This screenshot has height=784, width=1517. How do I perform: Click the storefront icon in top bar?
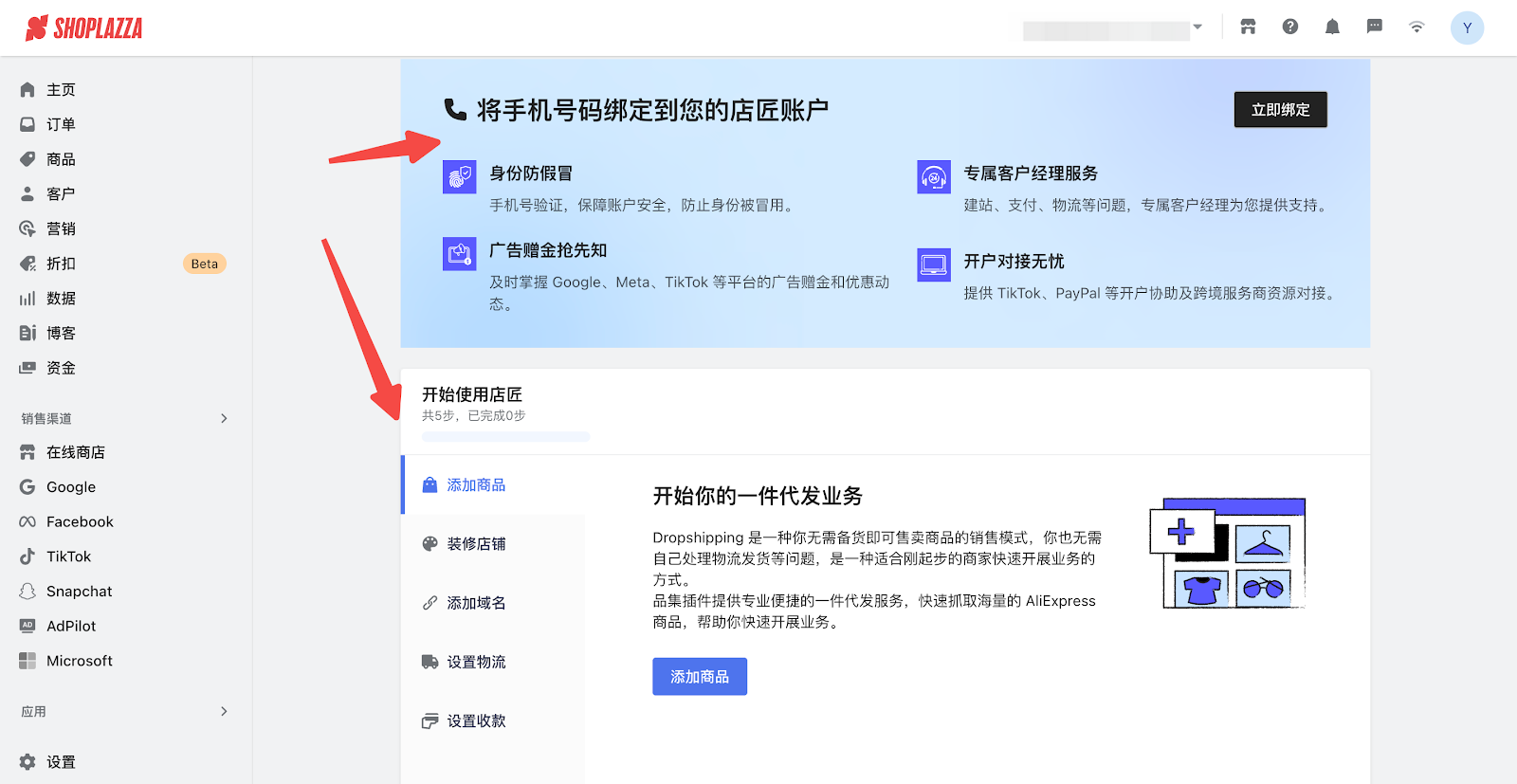pos(1248,27)
